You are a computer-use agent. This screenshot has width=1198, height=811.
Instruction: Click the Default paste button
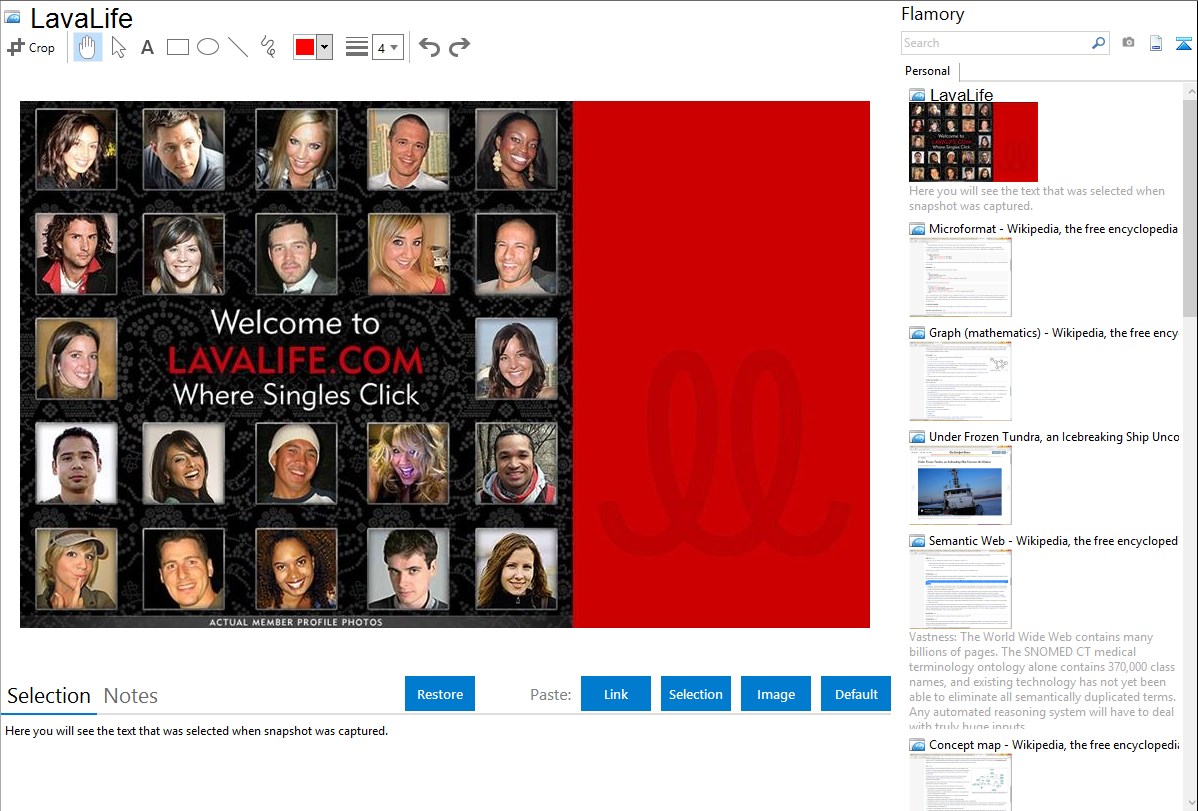click(856, 694)
